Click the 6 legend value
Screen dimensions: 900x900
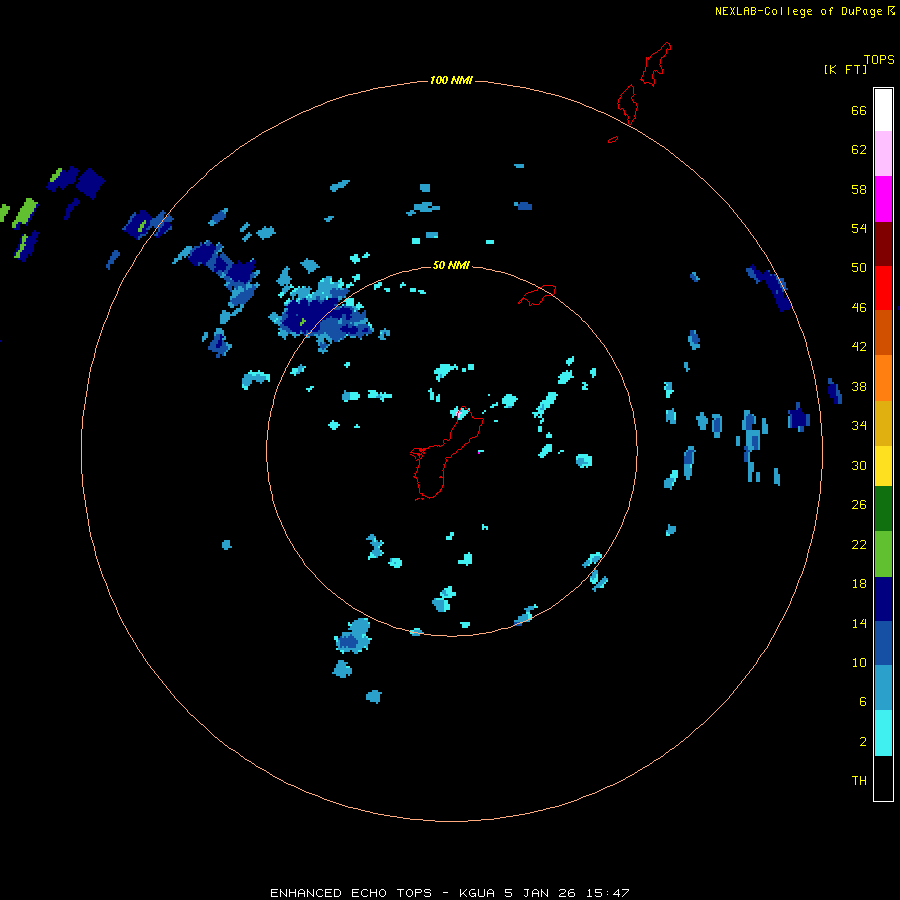862,701
